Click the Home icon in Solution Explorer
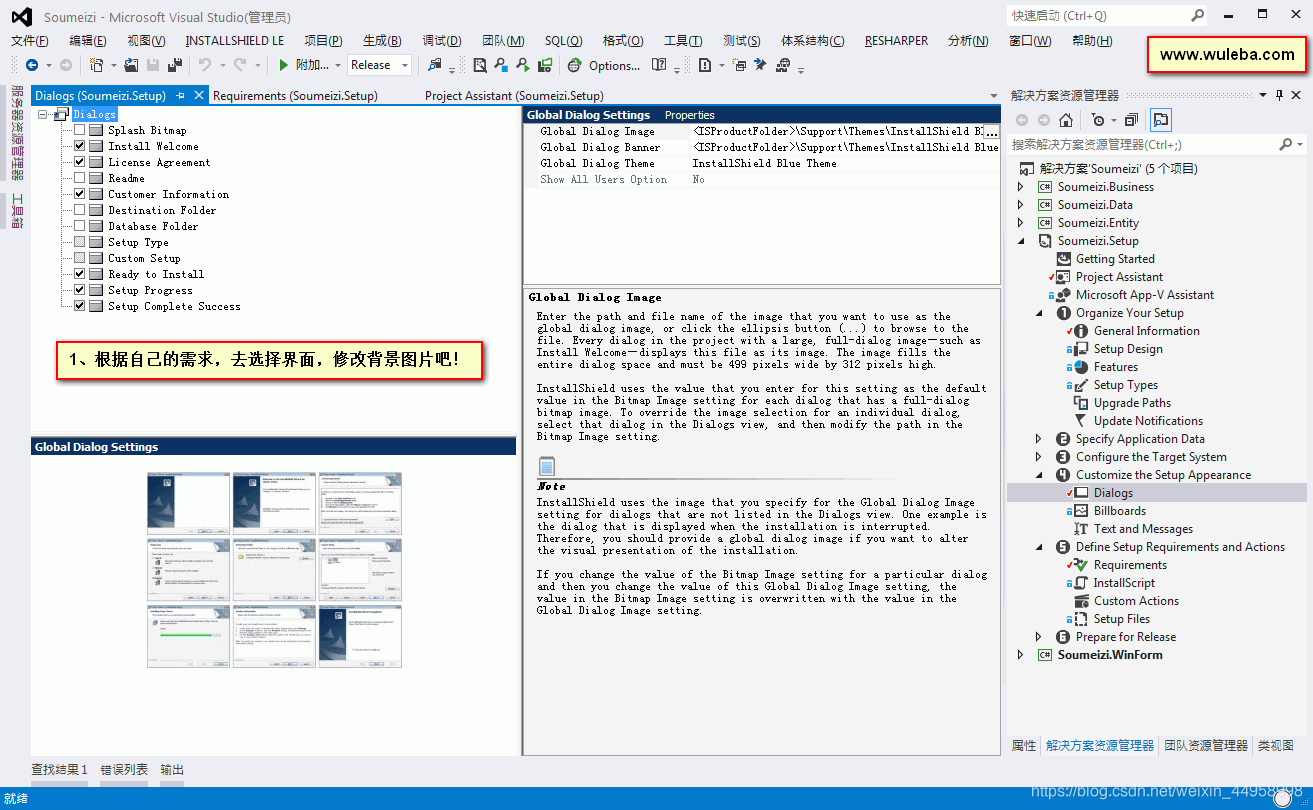1313x810 pixels. pyautogui.click(x=1066, y=120)
